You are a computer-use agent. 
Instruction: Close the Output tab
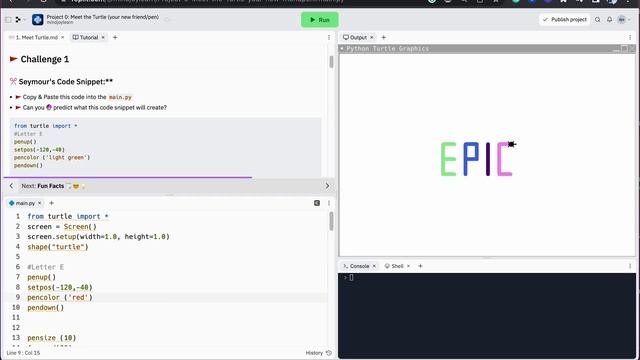coord(371,37)
